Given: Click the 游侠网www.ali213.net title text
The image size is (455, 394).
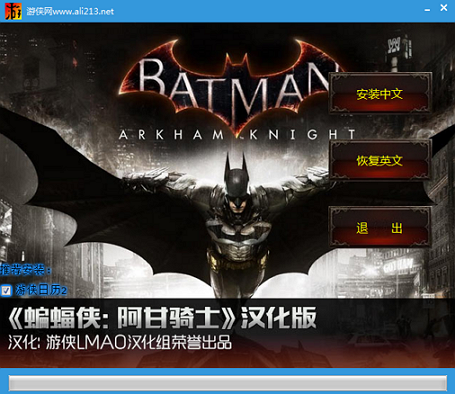Looking at the screenshot, I should [x=70, y=11].
